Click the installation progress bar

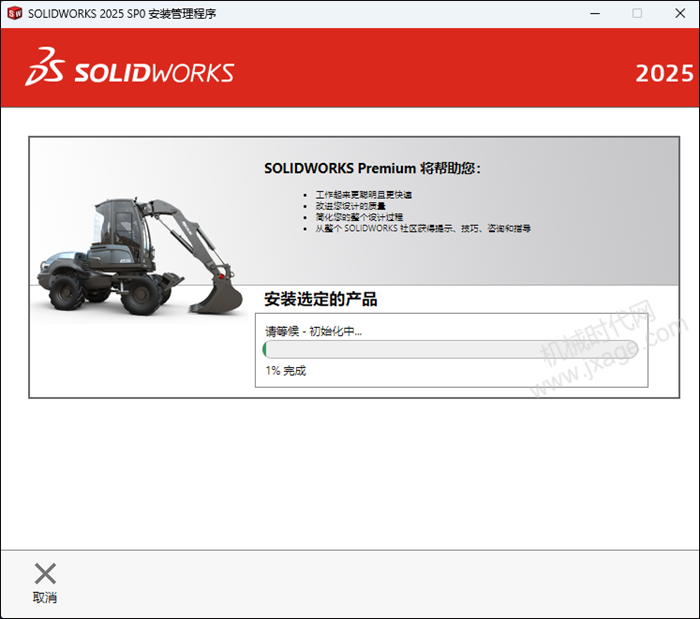click(450, 349)
